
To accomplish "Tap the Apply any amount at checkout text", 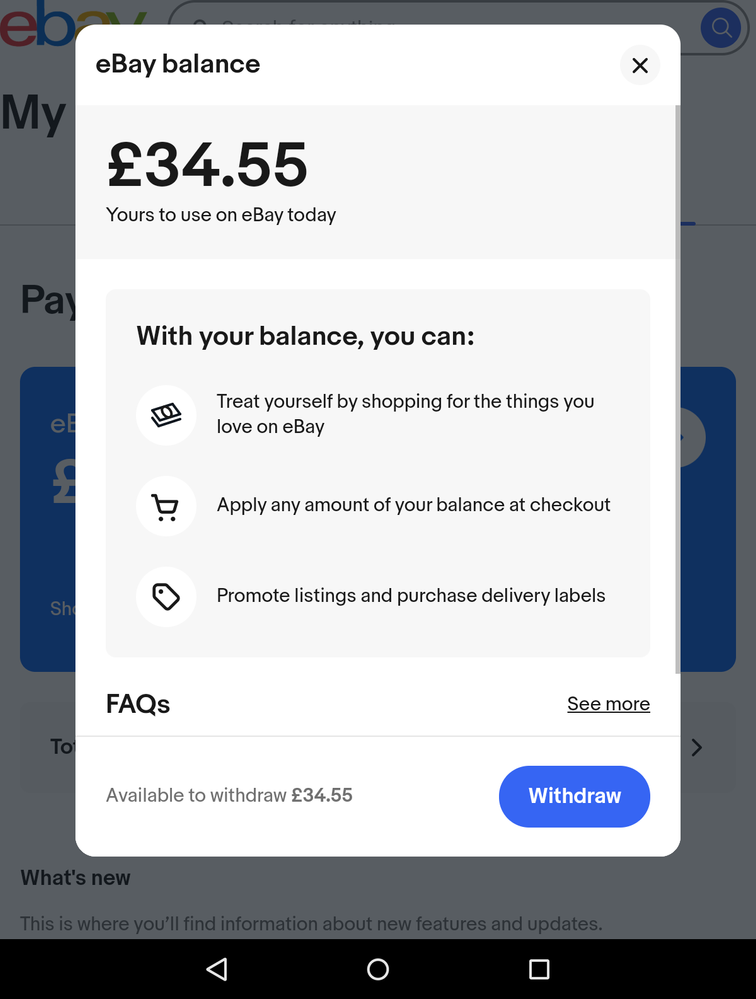I will pyautogui.click(x=413, y=505).
